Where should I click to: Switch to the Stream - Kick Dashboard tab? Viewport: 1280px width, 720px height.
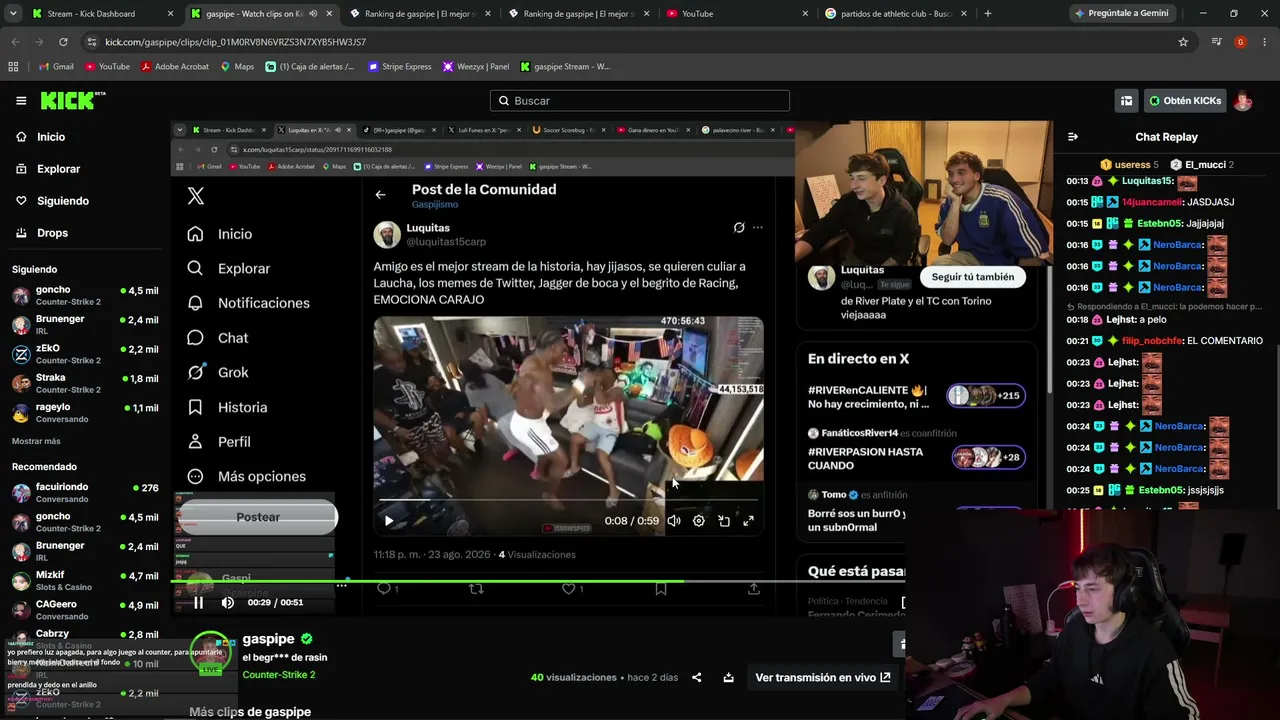(103, 14)
